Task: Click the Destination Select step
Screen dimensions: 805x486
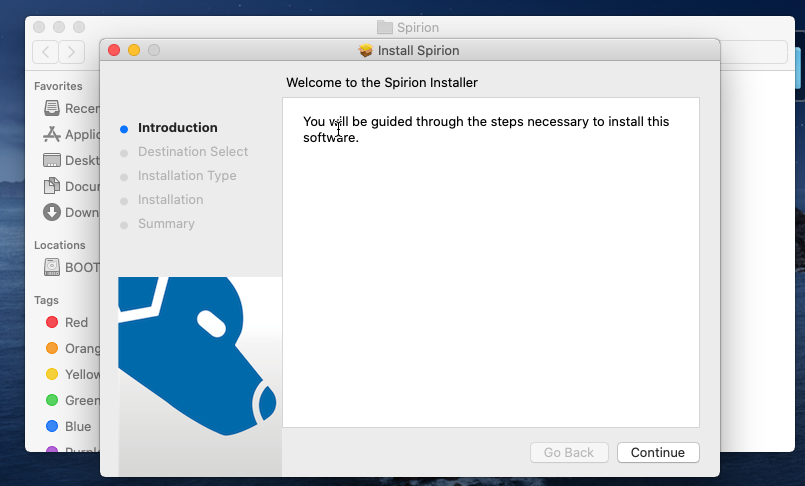Action: [193, 152]
